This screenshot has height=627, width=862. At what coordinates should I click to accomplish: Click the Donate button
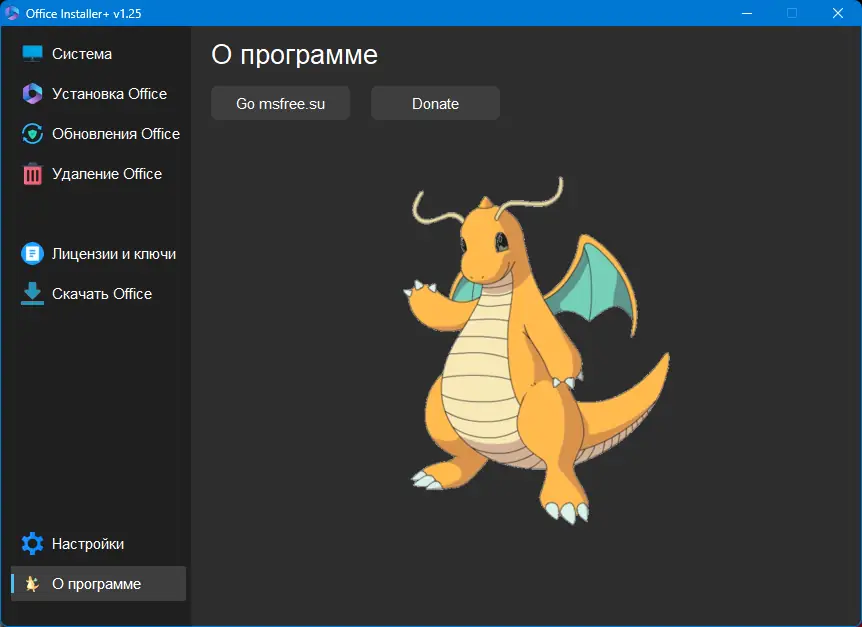point(435,102)
